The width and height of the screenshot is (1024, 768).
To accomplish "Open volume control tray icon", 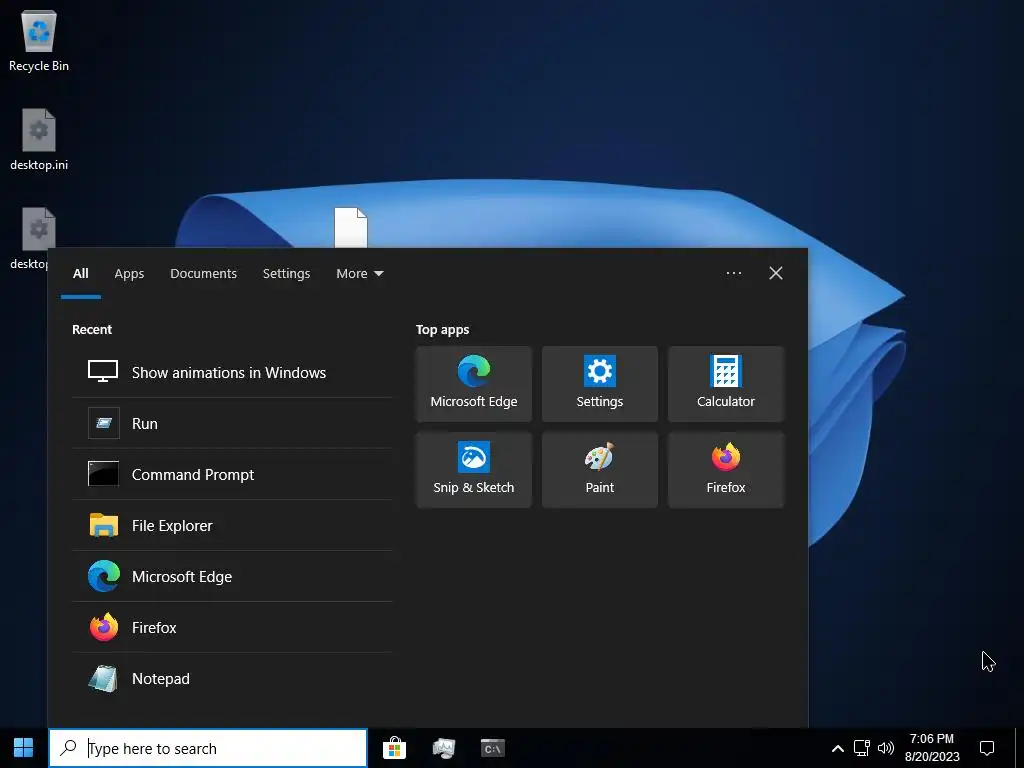I will 886,748.
